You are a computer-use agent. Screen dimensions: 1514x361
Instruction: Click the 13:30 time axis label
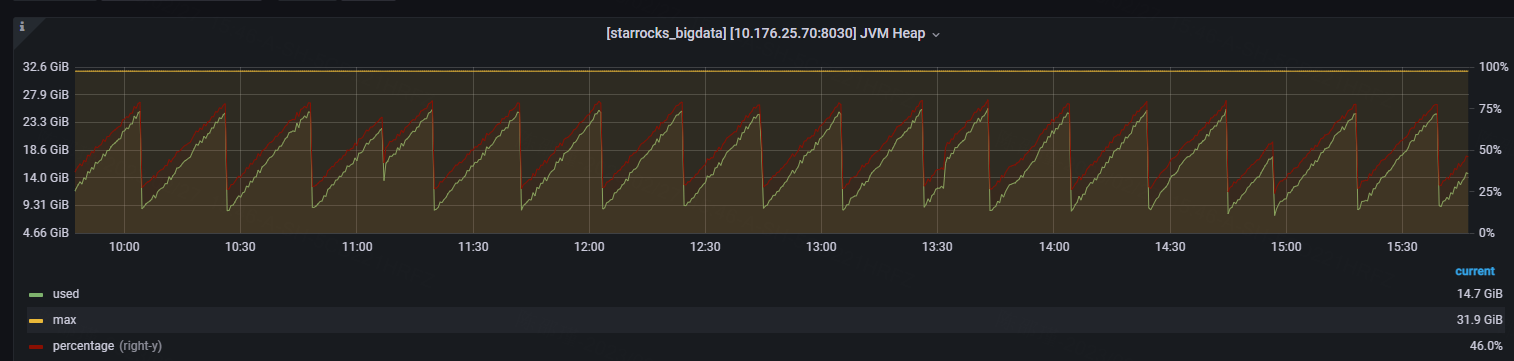(937, 247)
